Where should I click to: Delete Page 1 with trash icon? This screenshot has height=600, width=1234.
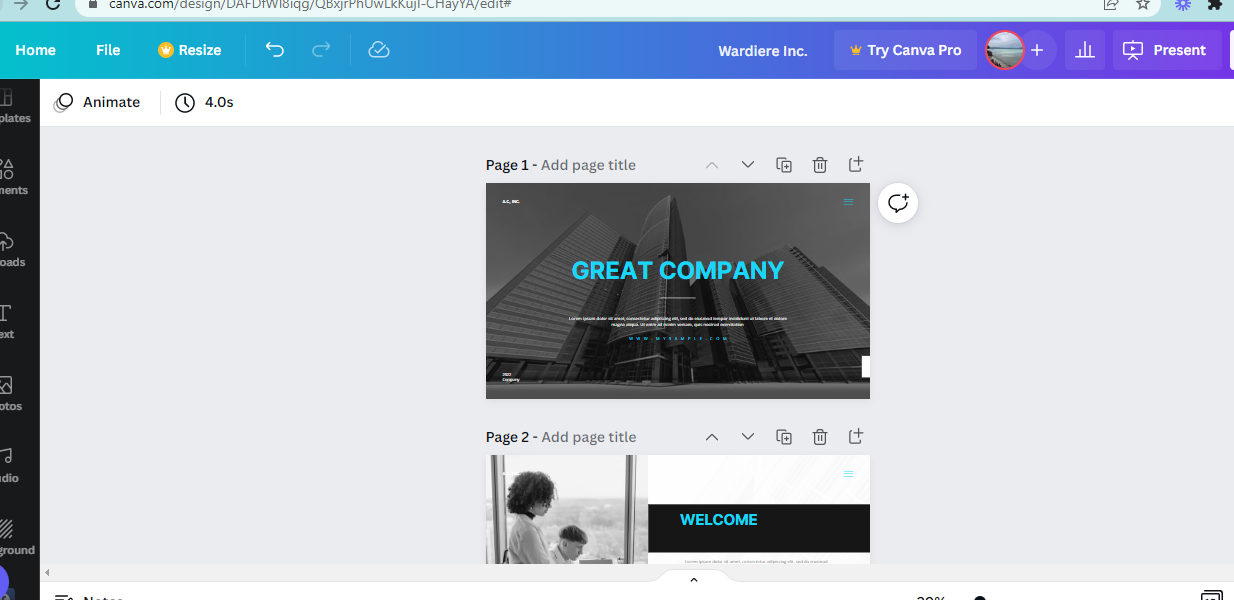(x=820, y=165)
